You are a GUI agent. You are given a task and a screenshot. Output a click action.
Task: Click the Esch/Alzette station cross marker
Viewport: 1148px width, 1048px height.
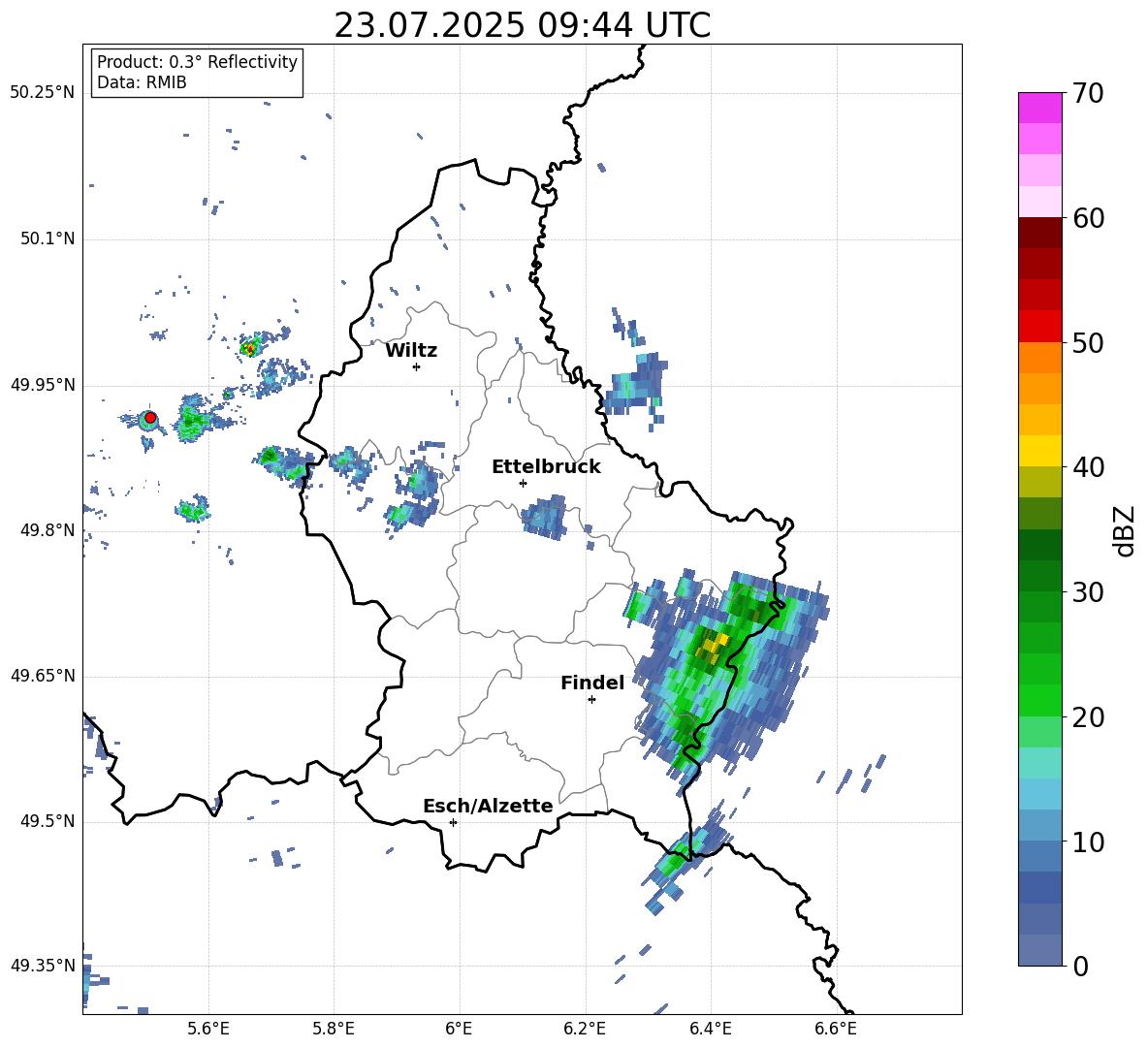click(453, 822)
